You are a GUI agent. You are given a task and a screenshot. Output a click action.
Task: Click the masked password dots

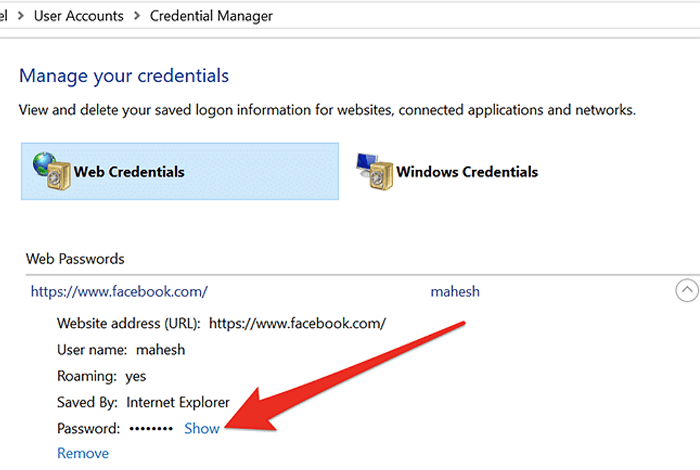pyautogui.click(x=153, y=428)
